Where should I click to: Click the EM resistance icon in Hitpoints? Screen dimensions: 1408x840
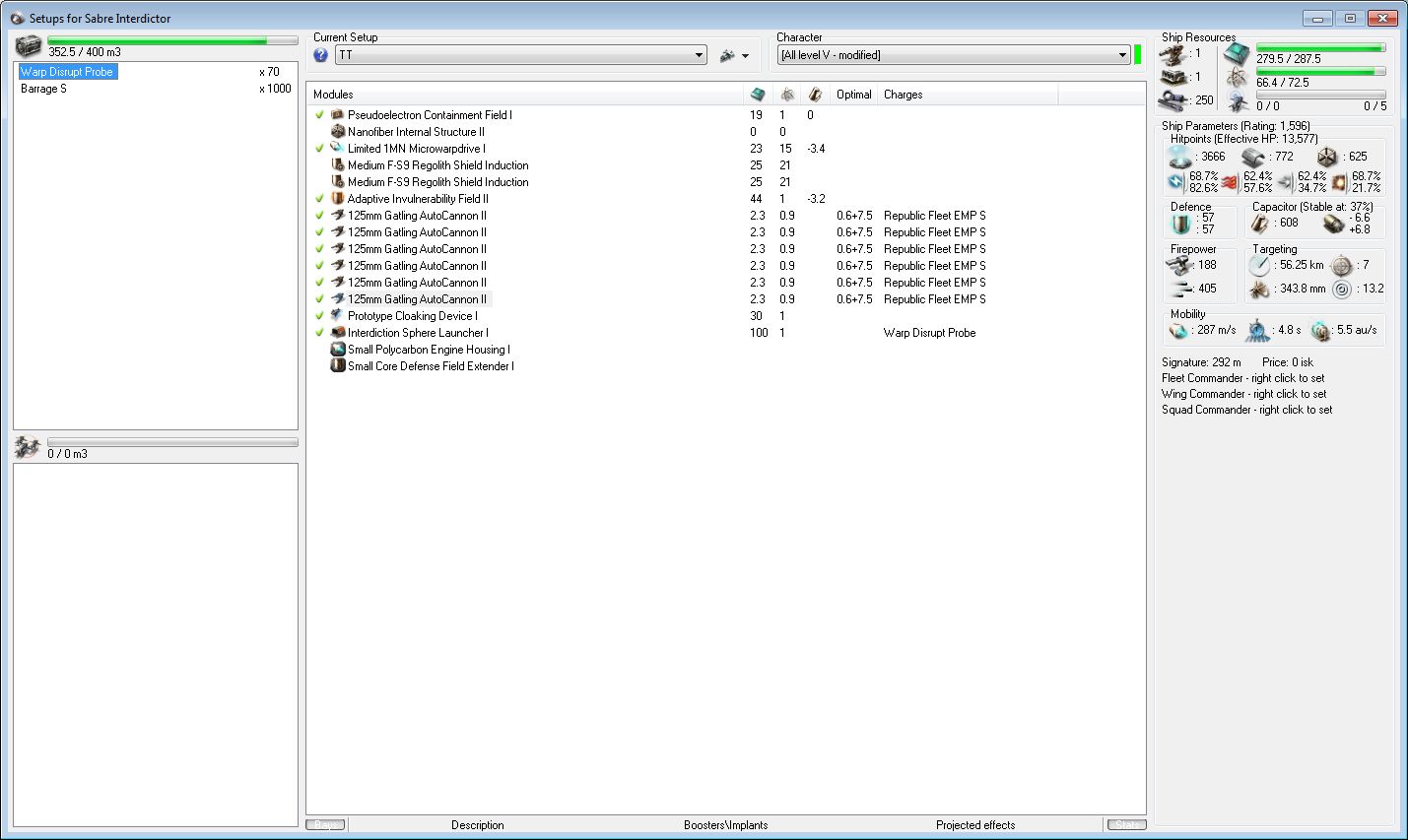pos(1175,182)
